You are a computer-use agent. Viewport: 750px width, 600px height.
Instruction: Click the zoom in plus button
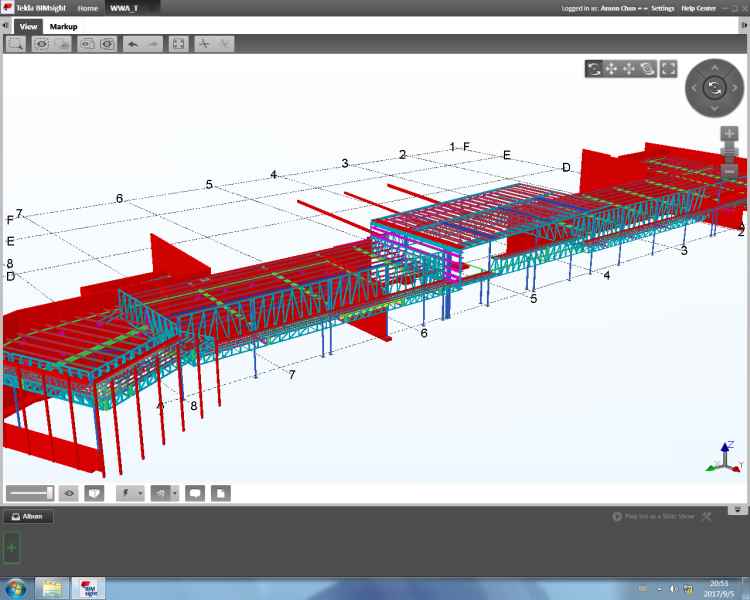tap(729, 134)
